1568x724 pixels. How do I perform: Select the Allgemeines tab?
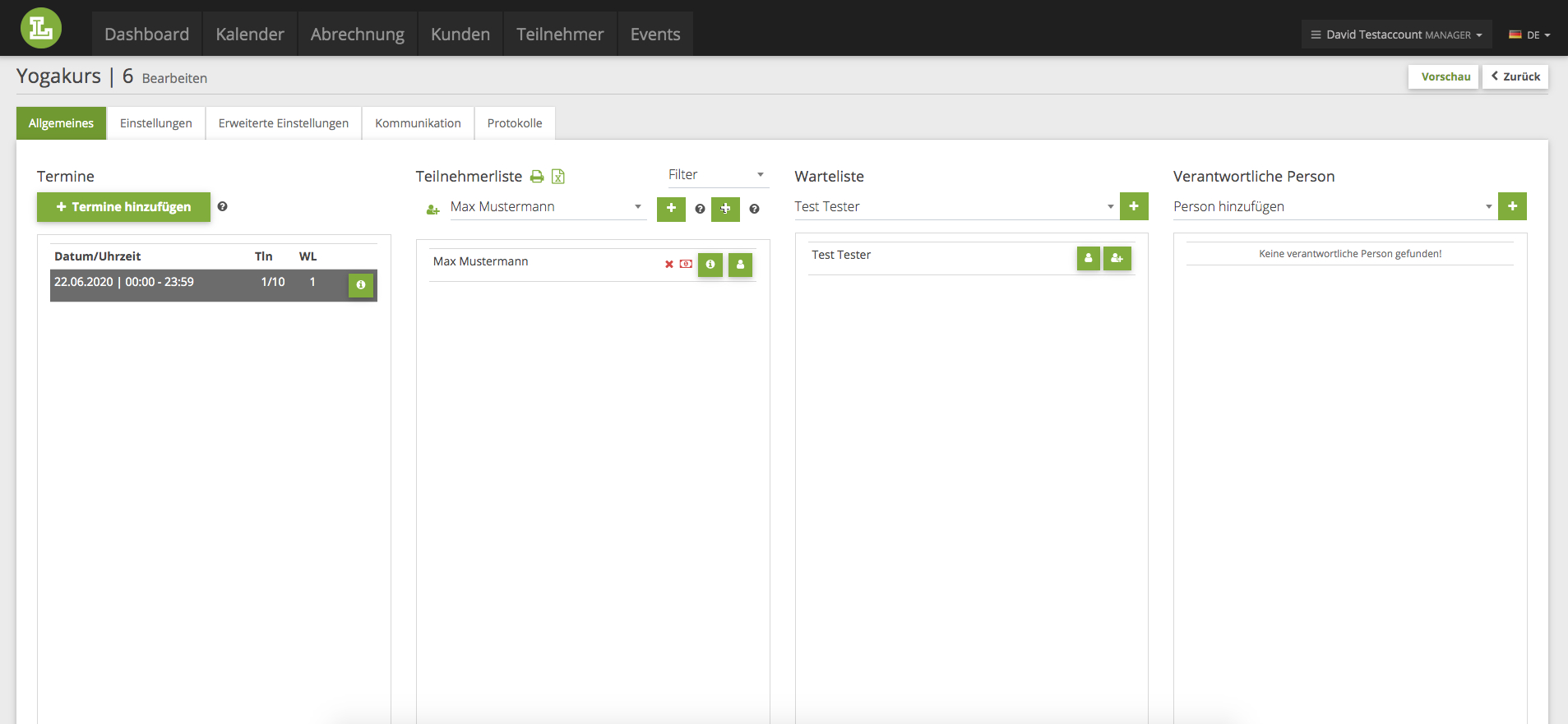tap(61, 123)
